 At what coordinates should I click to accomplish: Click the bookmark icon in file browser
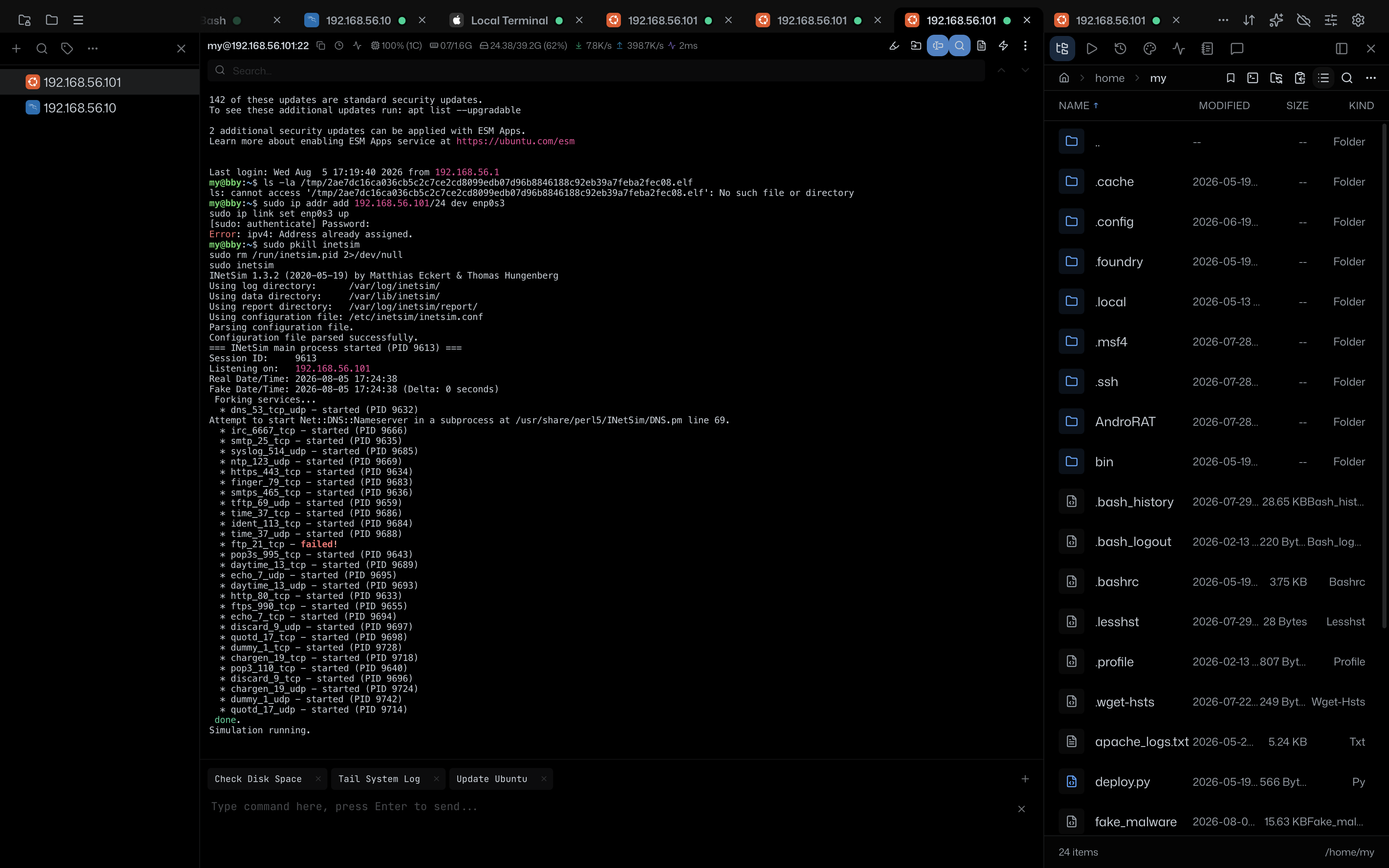[1230, 78]
